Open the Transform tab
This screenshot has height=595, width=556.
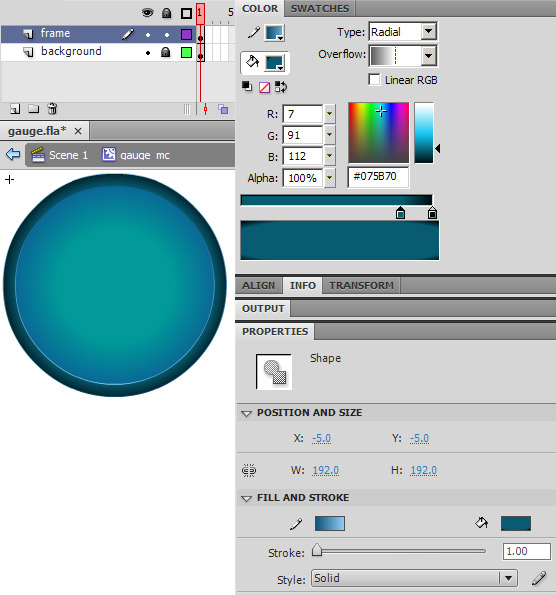pyautogui.click(x=361, y=285)
